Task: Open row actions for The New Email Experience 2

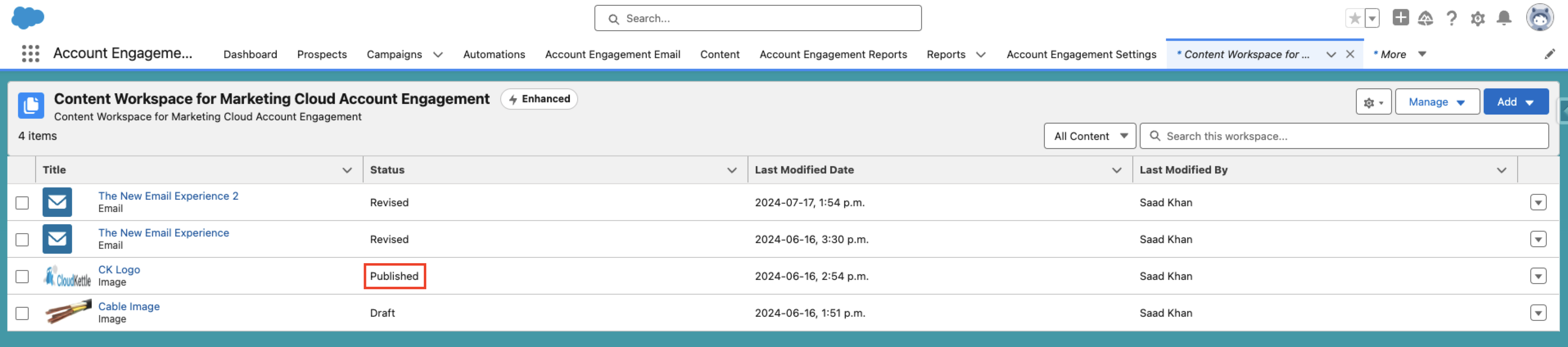Action: coord(1538,202)
